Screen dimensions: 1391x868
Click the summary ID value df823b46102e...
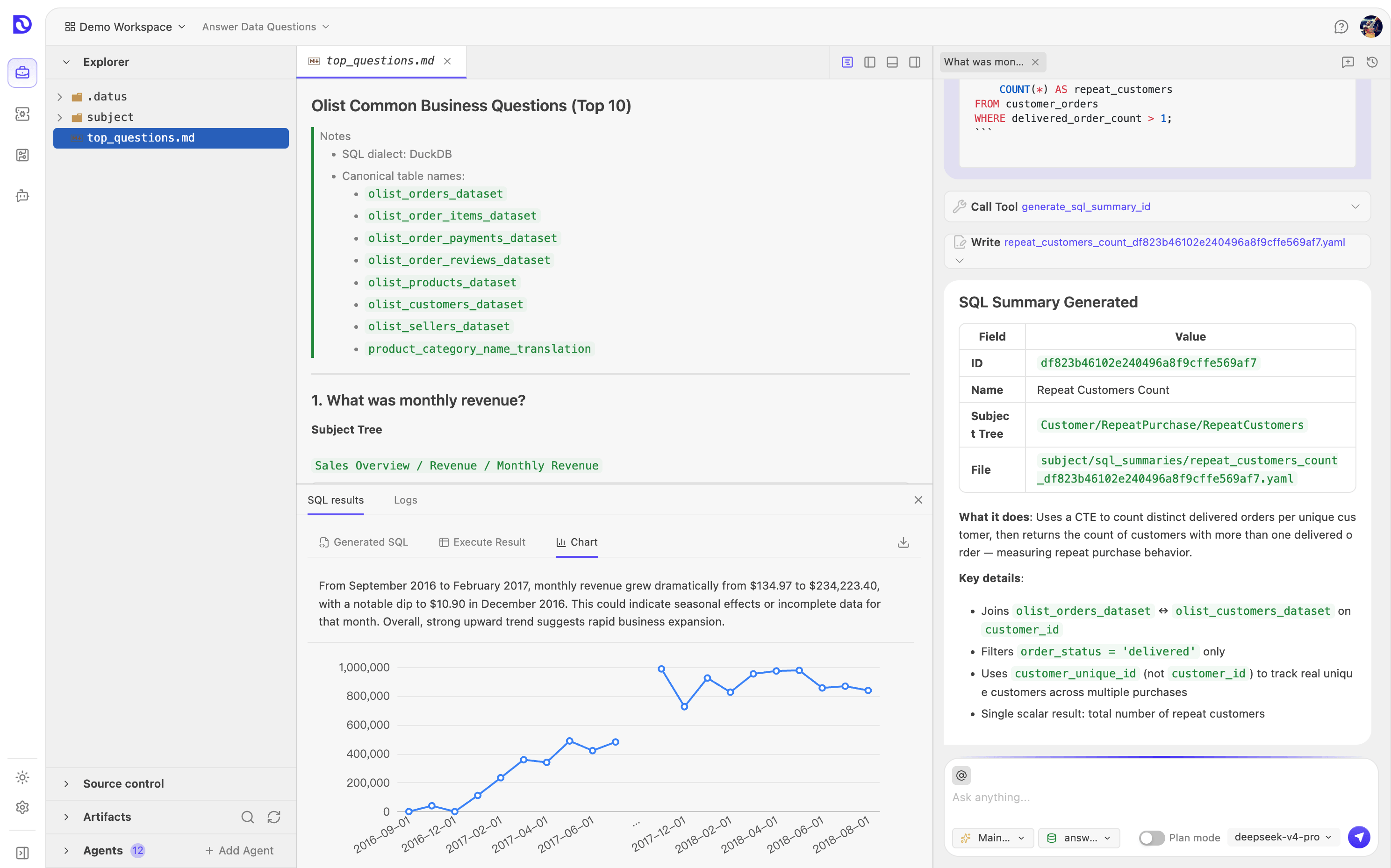1148,363
